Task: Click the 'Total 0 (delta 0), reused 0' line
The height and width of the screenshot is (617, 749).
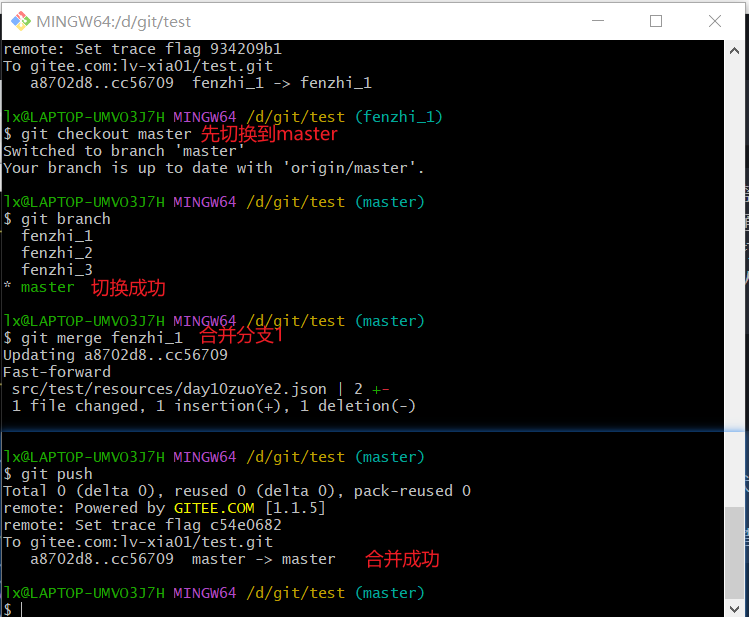Action: pos(237,491)
